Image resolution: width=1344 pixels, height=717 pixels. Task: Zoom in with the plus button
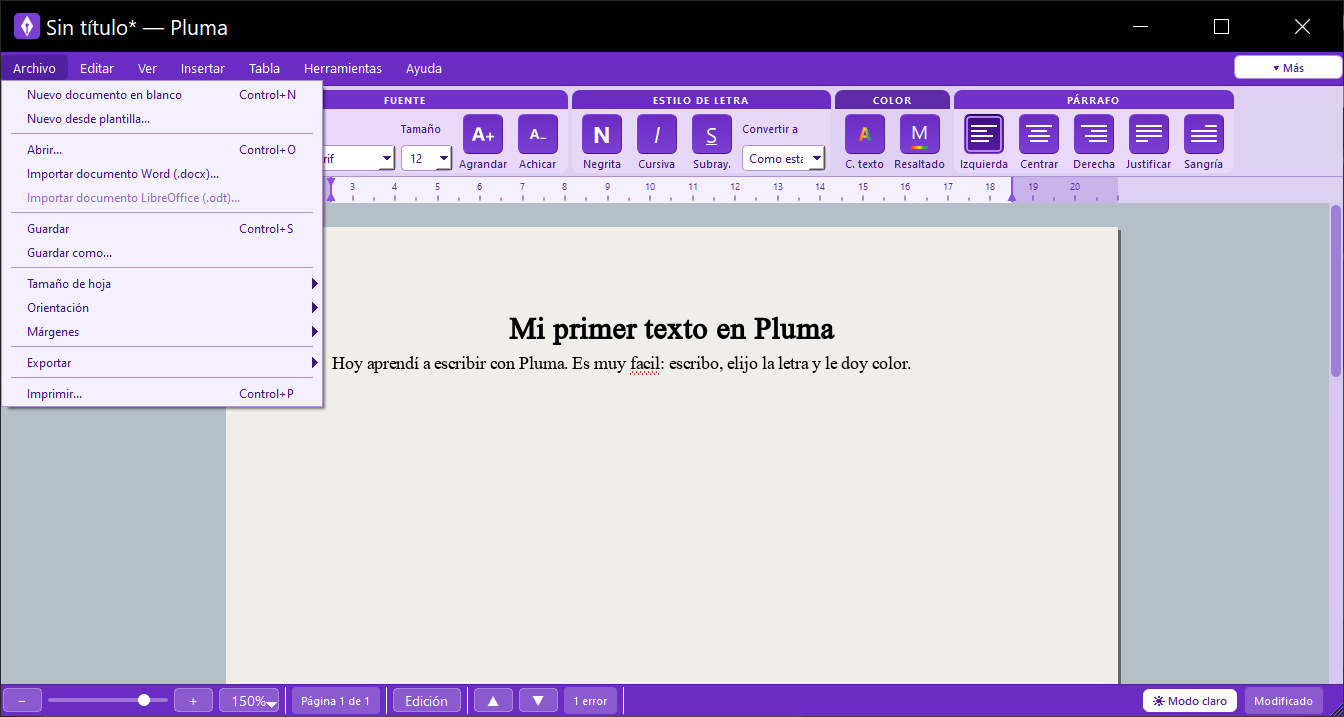point(193,701)
